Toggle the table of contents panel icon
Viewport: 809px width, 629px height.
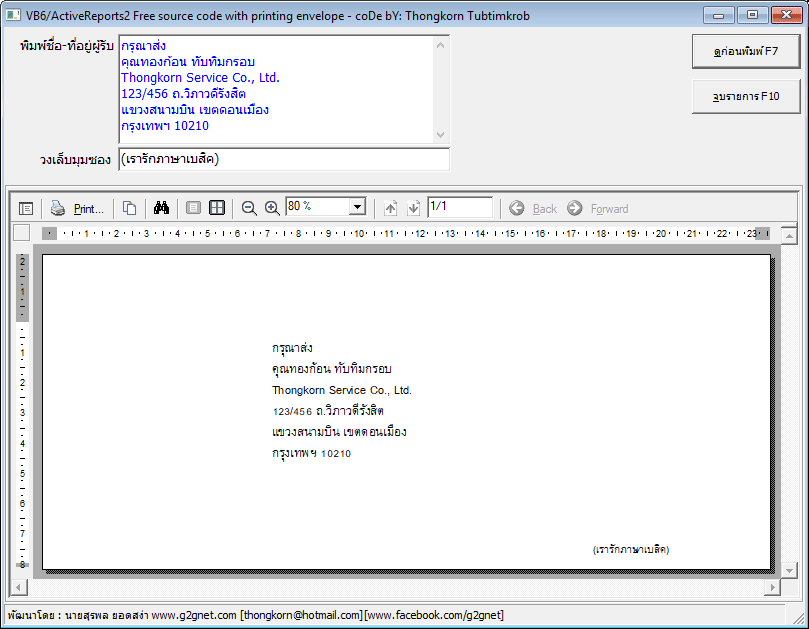click(26, 208)
